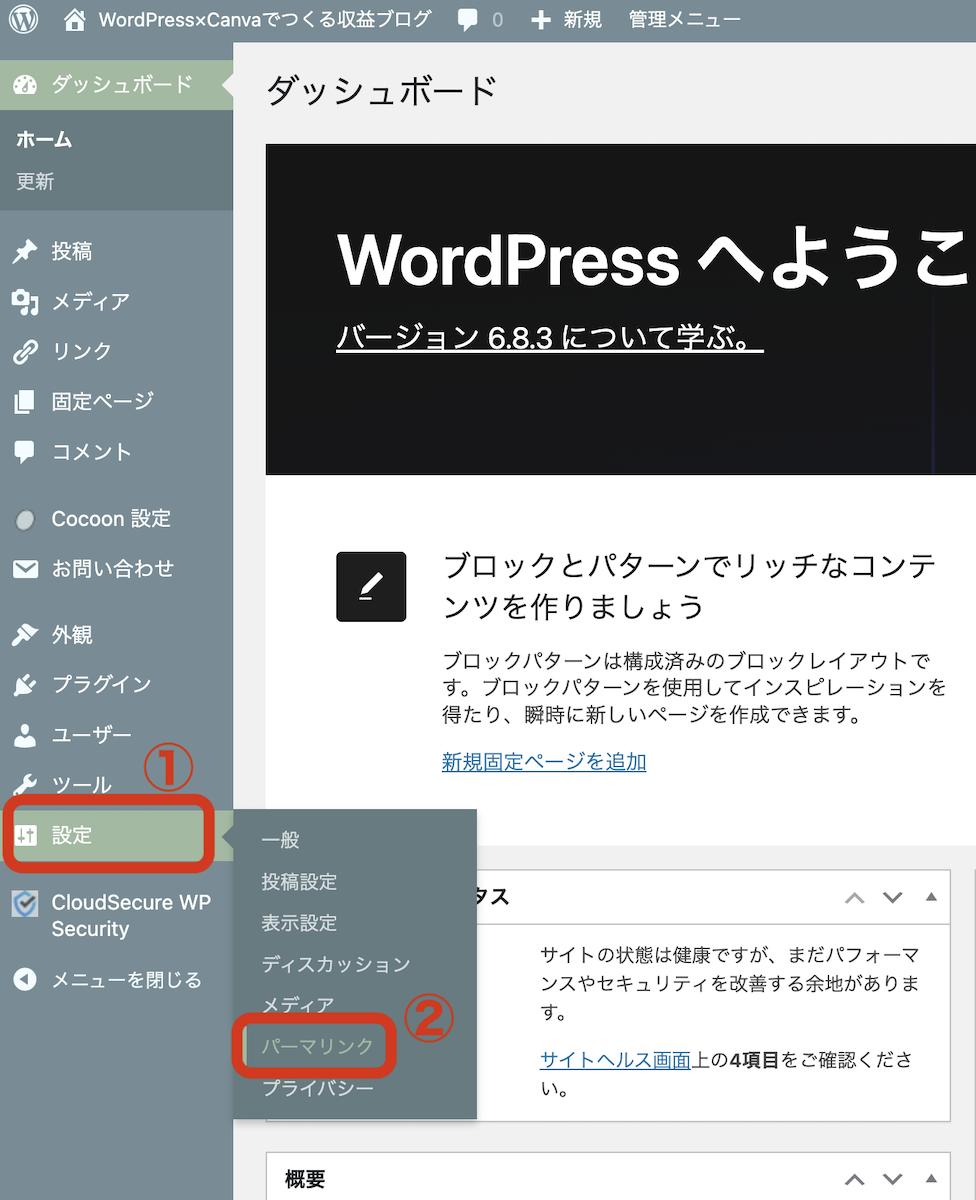Open 外観 using the brush icon
This screenshot has width=976, height=1200.
(22, 634)
